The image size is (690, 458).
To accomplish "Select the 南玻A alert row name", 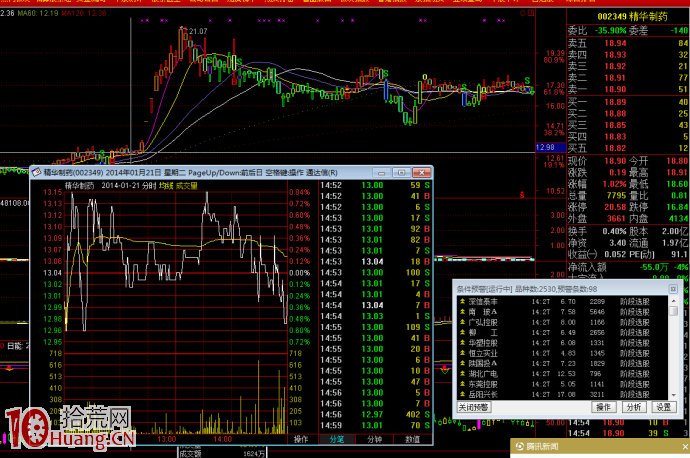I will [483, 312].
